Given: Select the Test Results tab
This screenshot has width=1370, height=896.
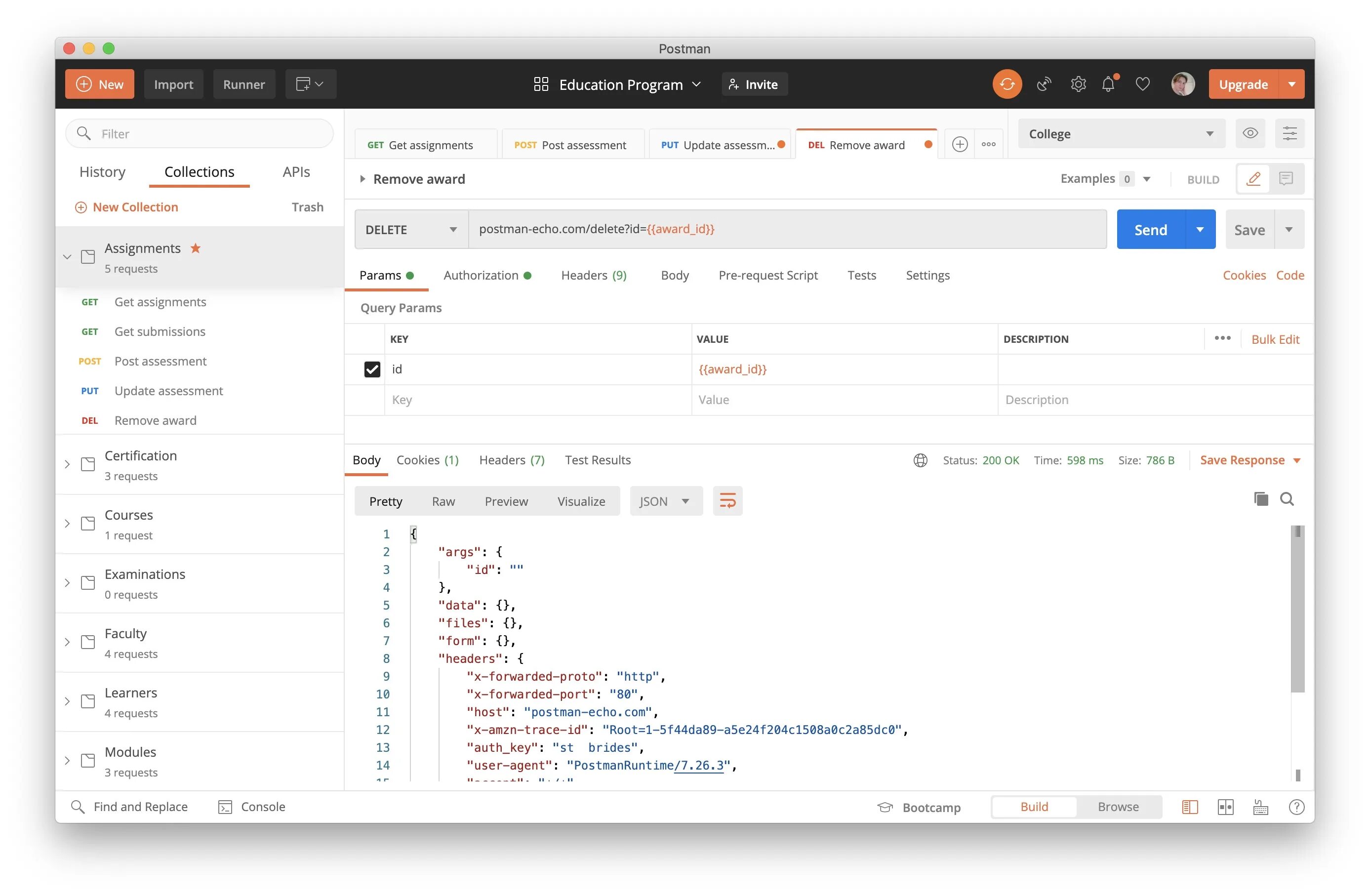Looking at the screenshot, I should (597, 459).
